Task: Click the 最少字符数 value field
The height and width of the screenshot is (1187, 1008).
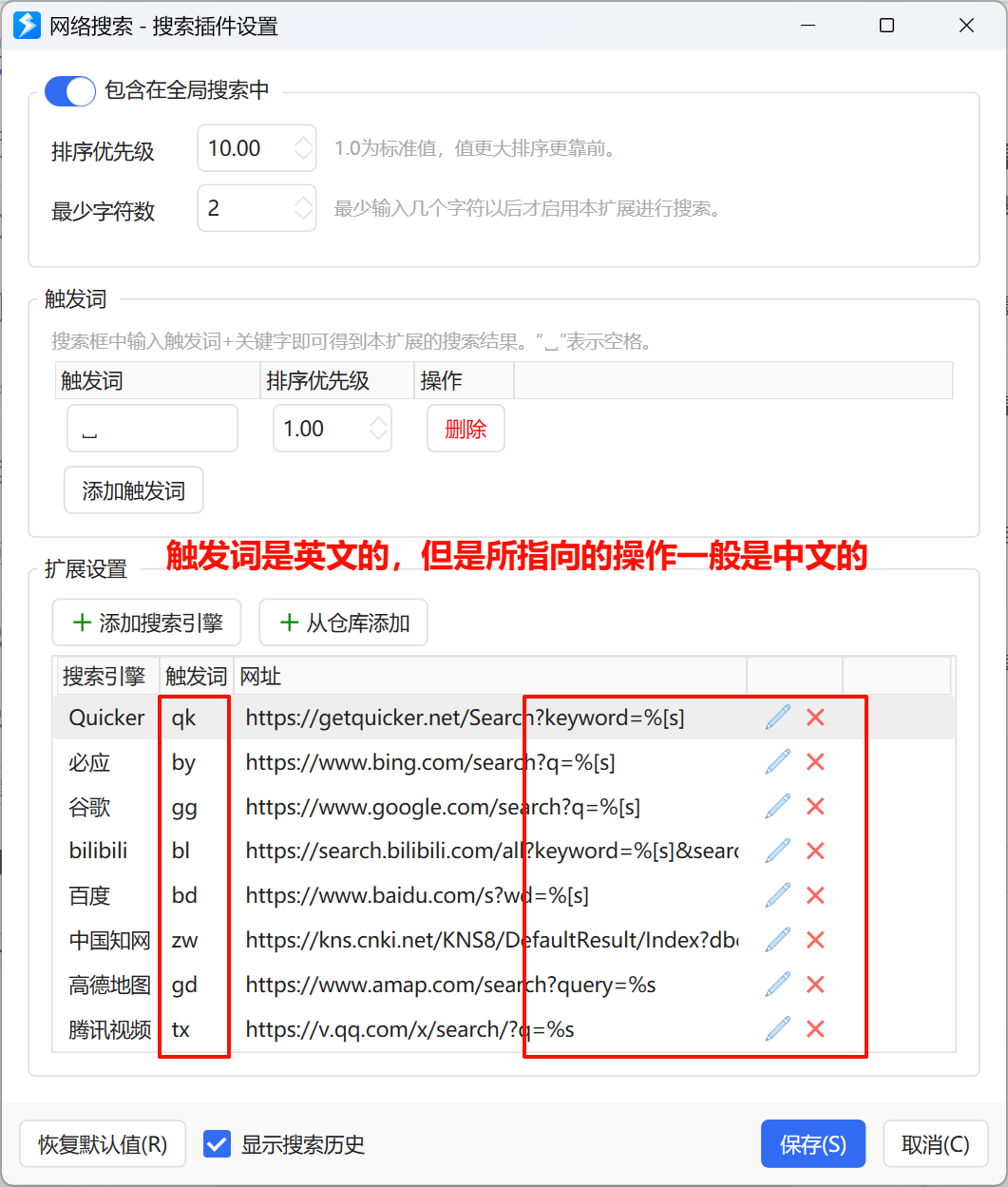Action: click(x=257, y=208)
